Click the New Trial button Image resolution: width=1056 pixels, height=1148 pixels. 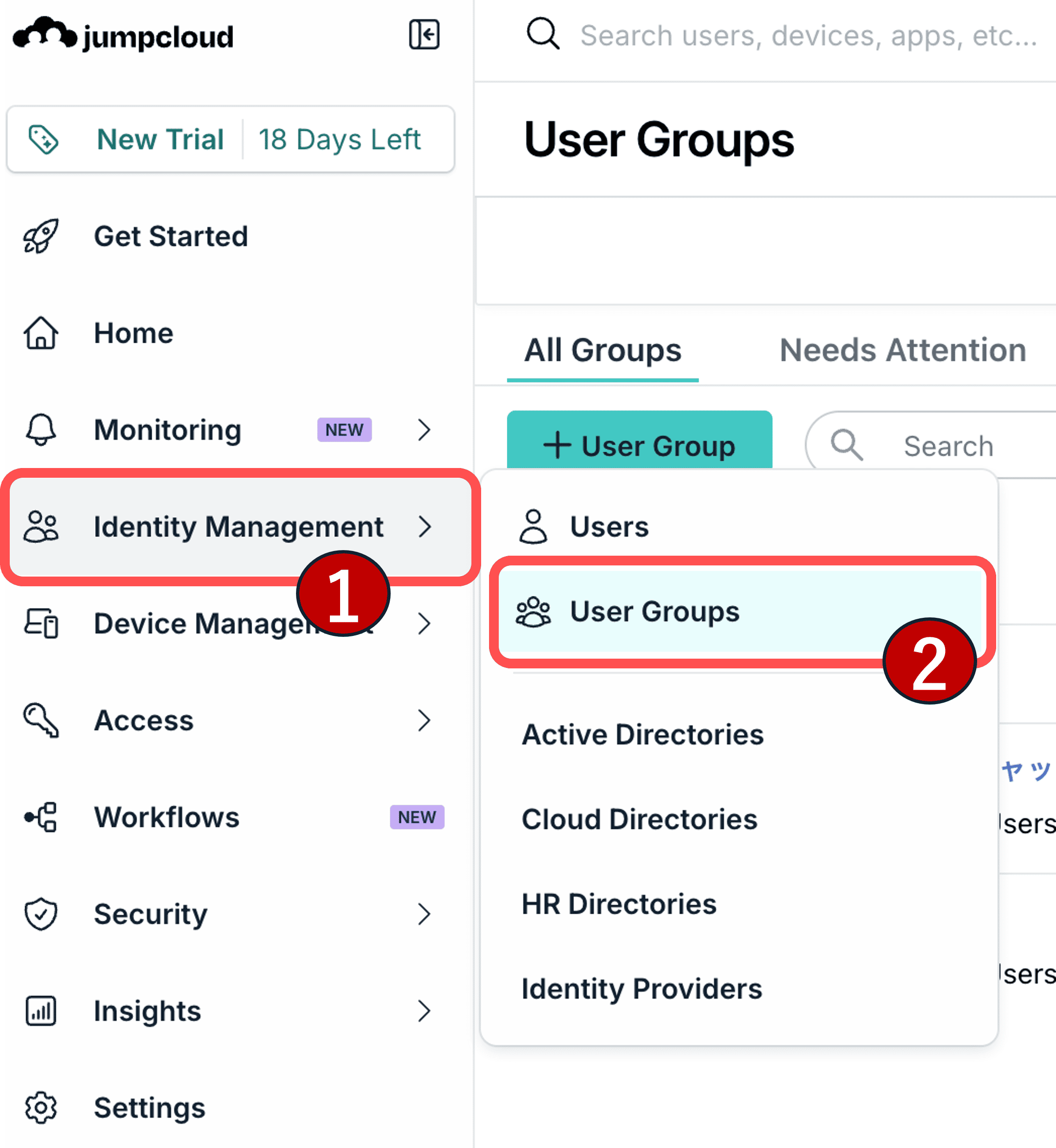tap(160, 139)
